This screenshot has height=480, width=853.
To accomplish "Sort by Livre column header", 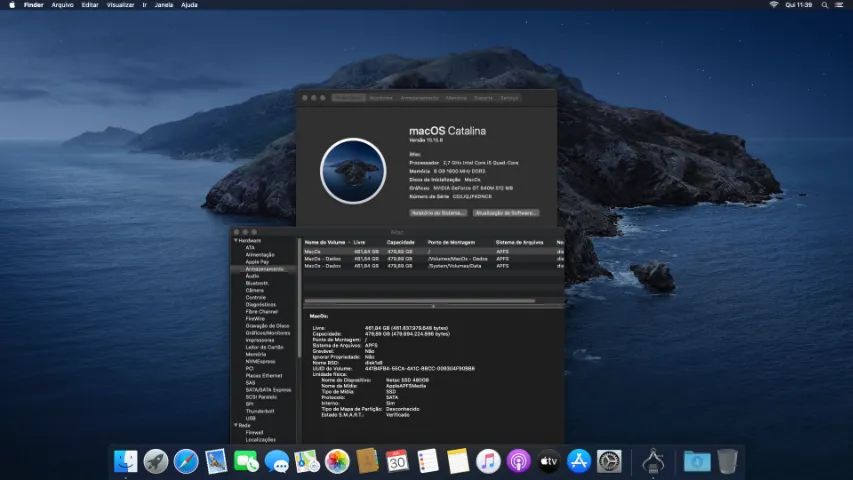I will click(360, 242).
